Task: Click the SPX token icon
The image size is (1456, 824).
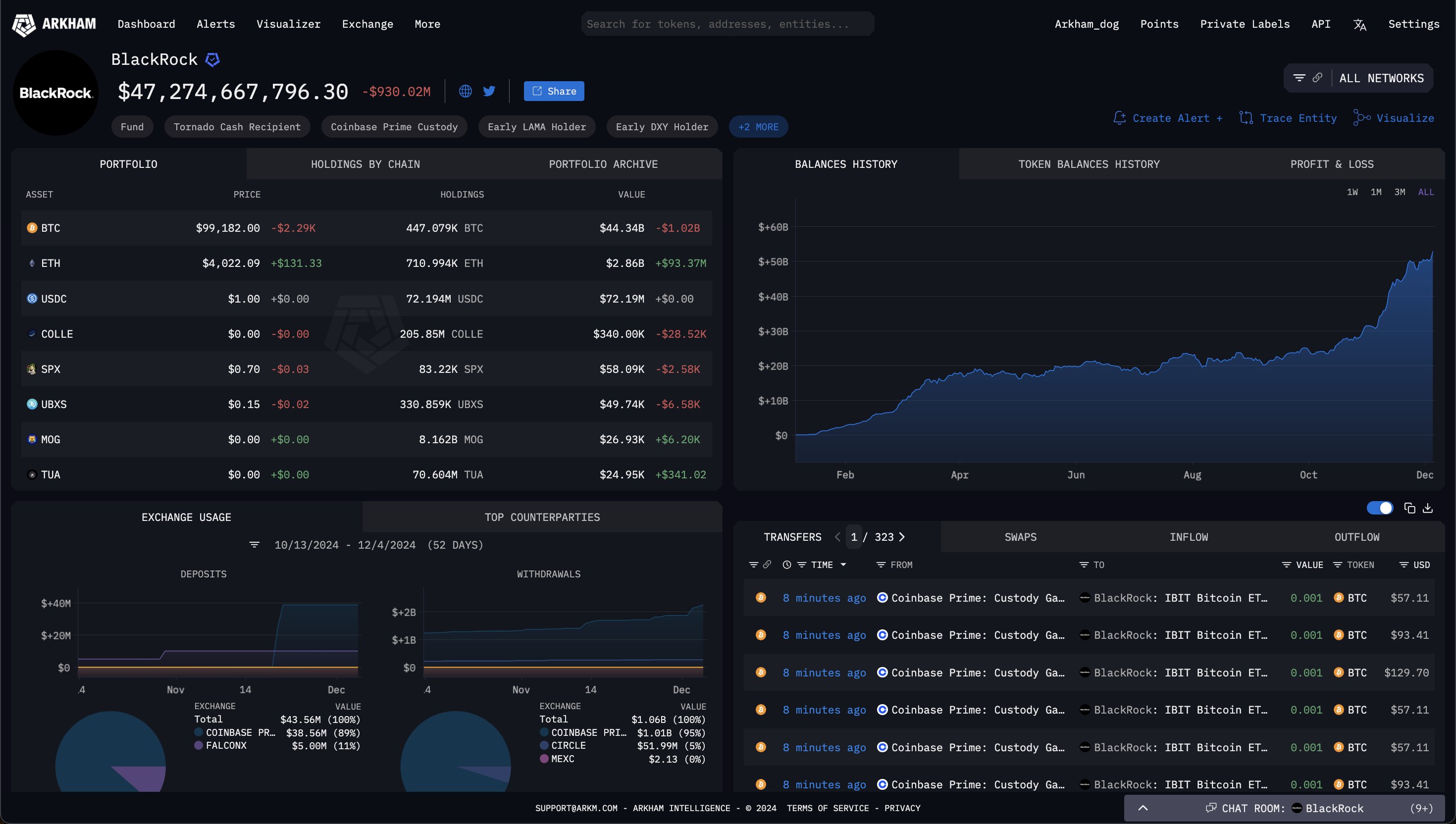Action: point(32,369)
